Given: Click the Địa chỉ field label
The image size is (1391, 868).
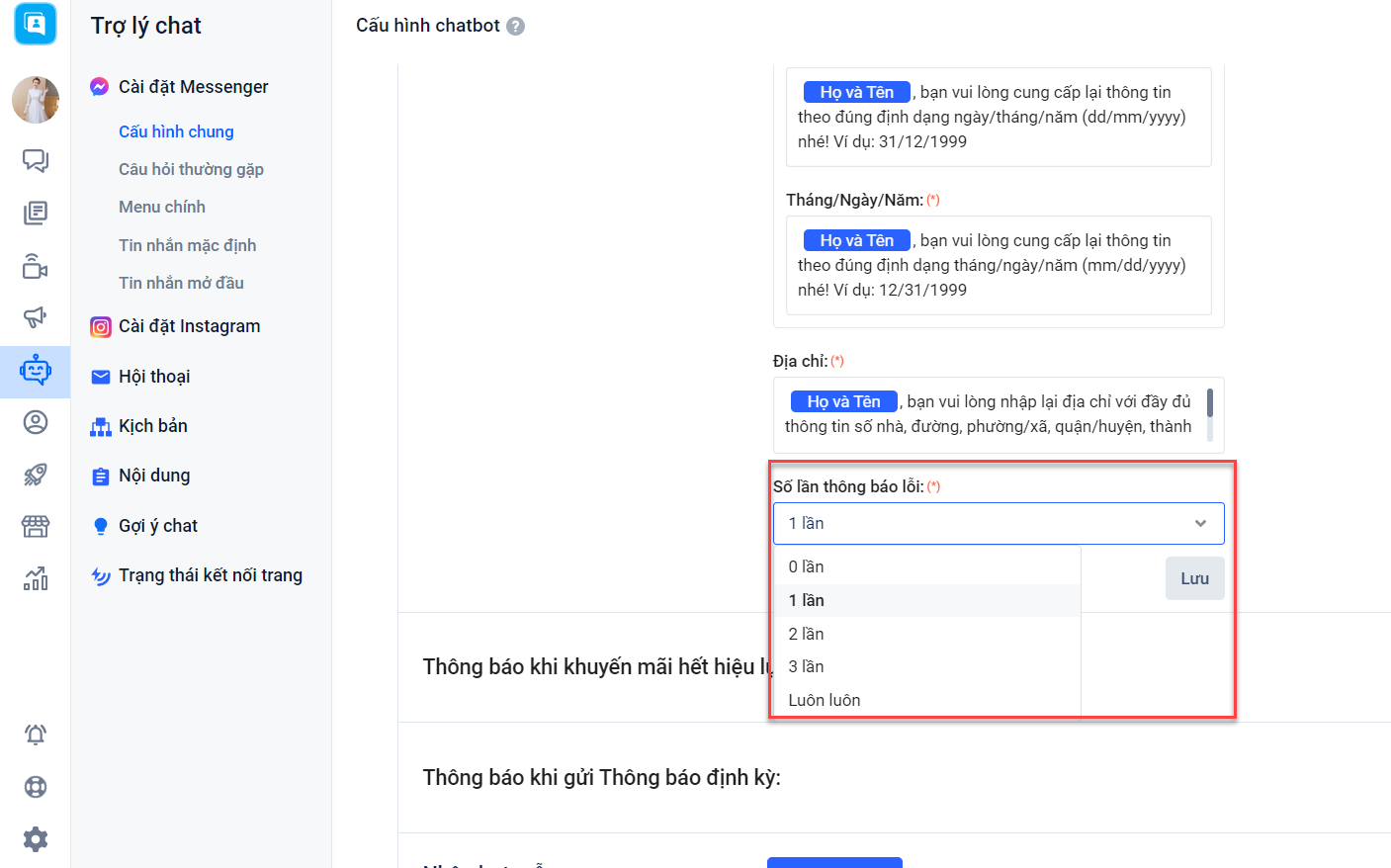Looking at the screenshot, I should click(800, 361).
